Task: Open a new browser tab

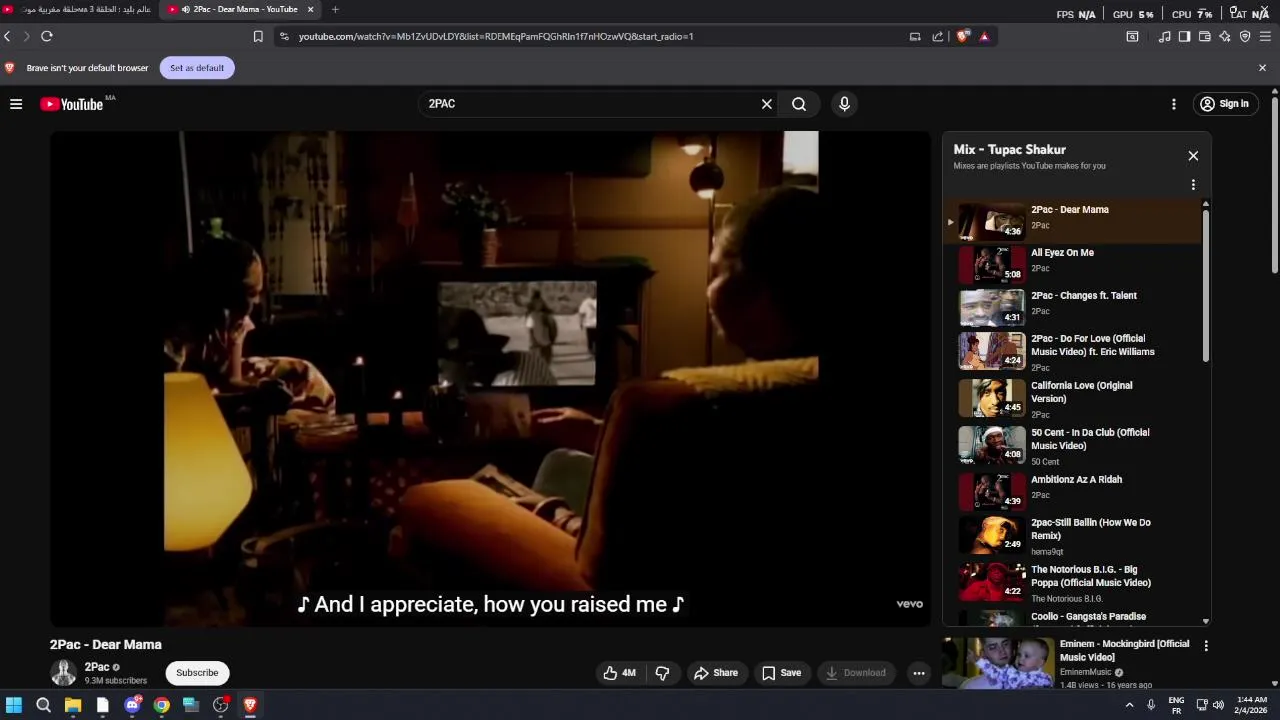Action: pyautogui.click(x=335, y=9)
